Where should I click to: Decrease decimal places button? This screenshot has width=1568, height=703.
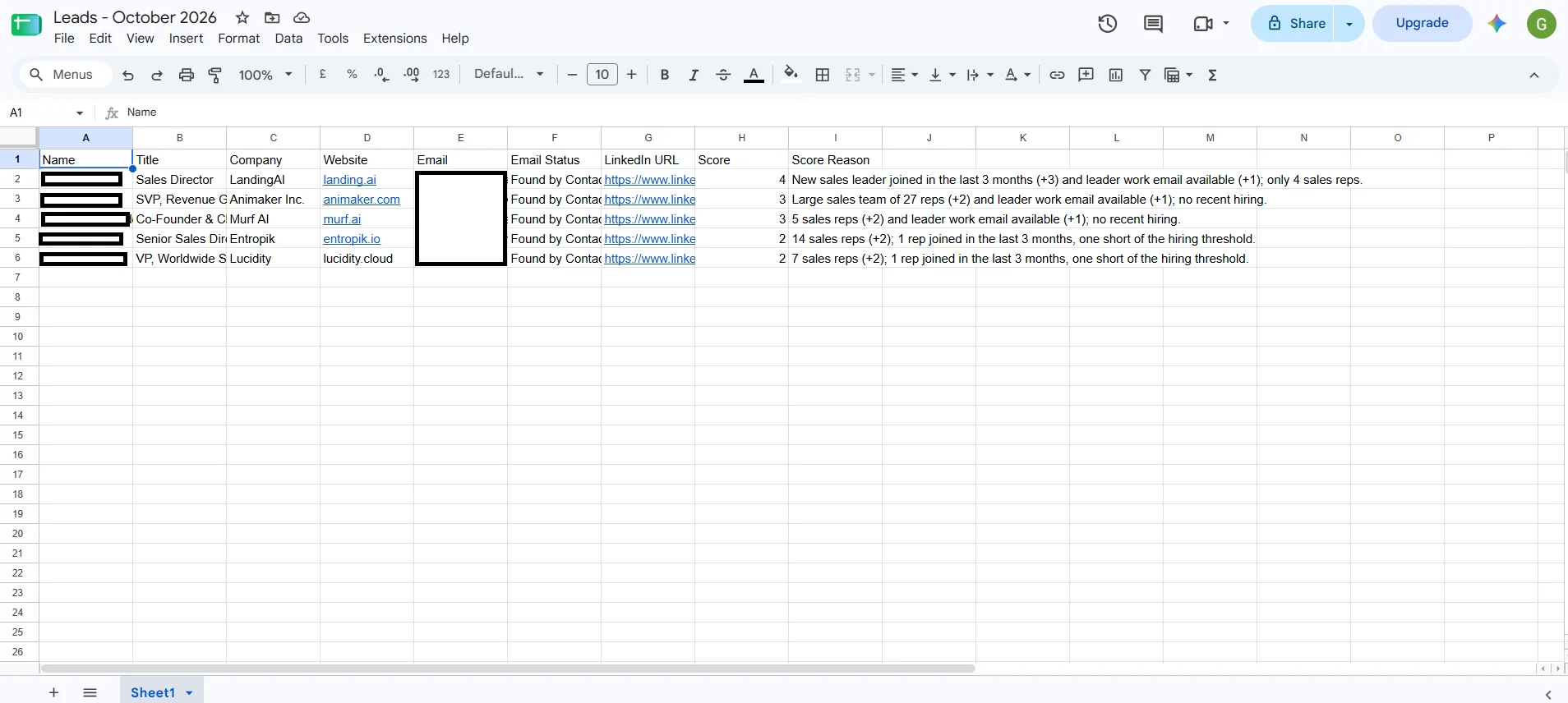pyautogui.click(x=381, y=75)
